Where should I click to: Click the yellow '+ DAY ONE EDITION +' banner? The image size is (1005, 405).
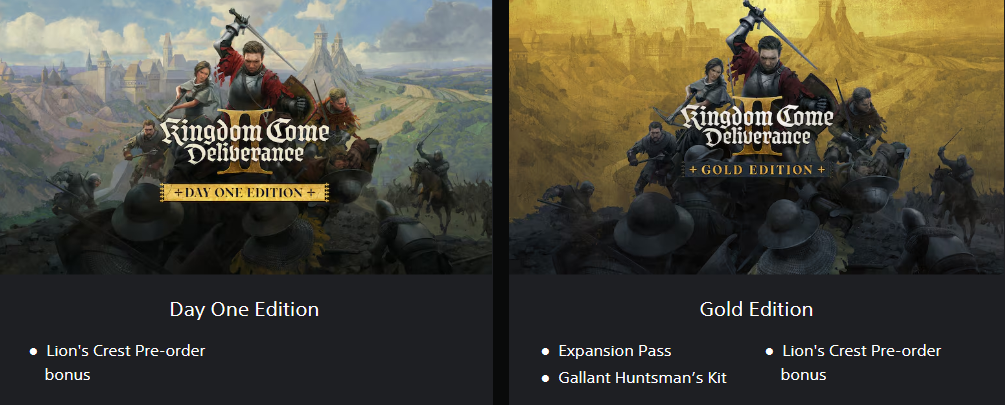244,192
